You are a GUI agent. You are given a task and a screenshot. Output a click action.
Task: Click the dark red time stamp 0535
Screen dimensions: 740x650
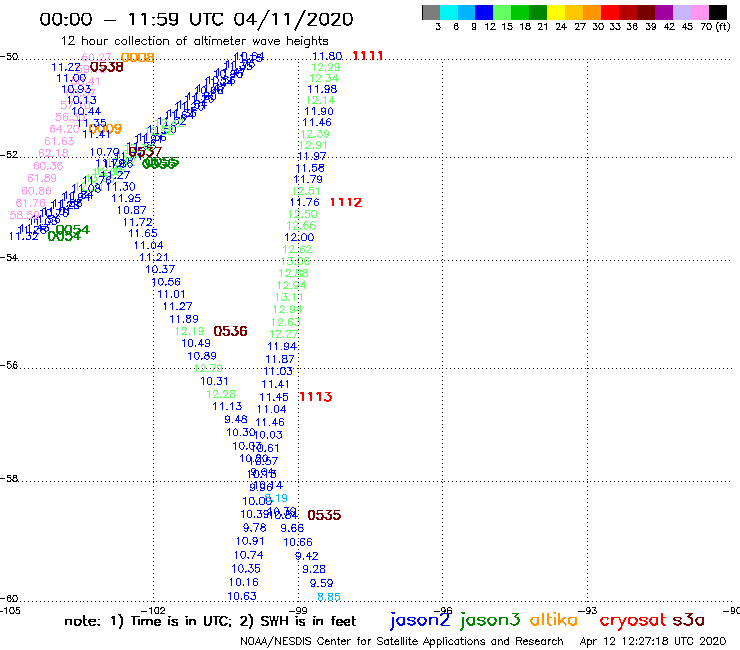click(324, 515)
